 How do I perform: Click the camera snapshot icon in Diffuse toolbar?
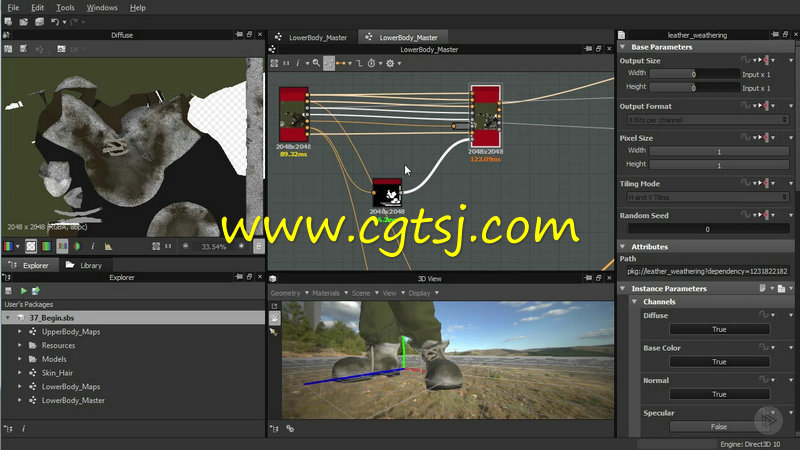61,49
